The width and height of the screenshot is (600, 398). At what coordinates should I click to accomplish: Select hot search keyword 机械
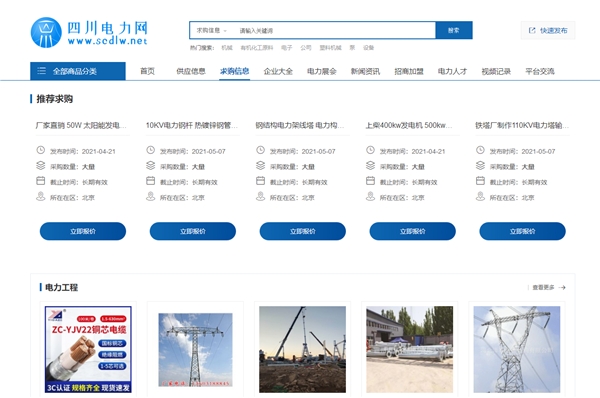[x=227, y=48]
